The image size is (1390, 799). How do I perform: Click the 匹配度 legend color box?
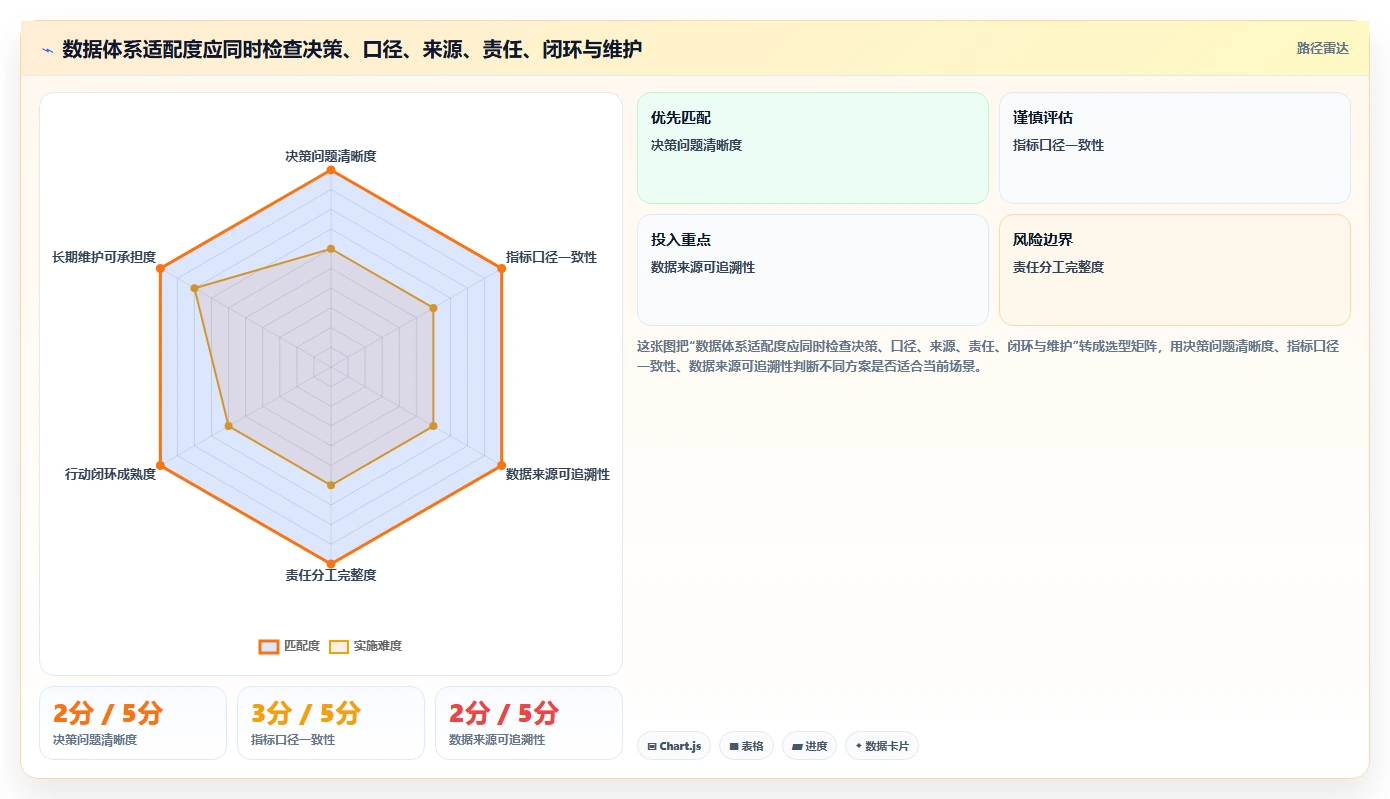point(269,646)
